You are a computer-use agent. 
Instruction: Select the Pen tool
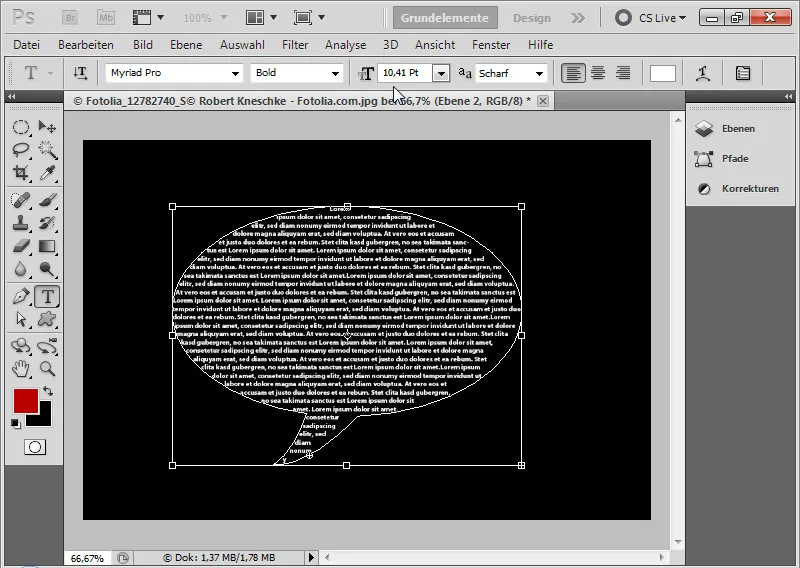(21, 297)
